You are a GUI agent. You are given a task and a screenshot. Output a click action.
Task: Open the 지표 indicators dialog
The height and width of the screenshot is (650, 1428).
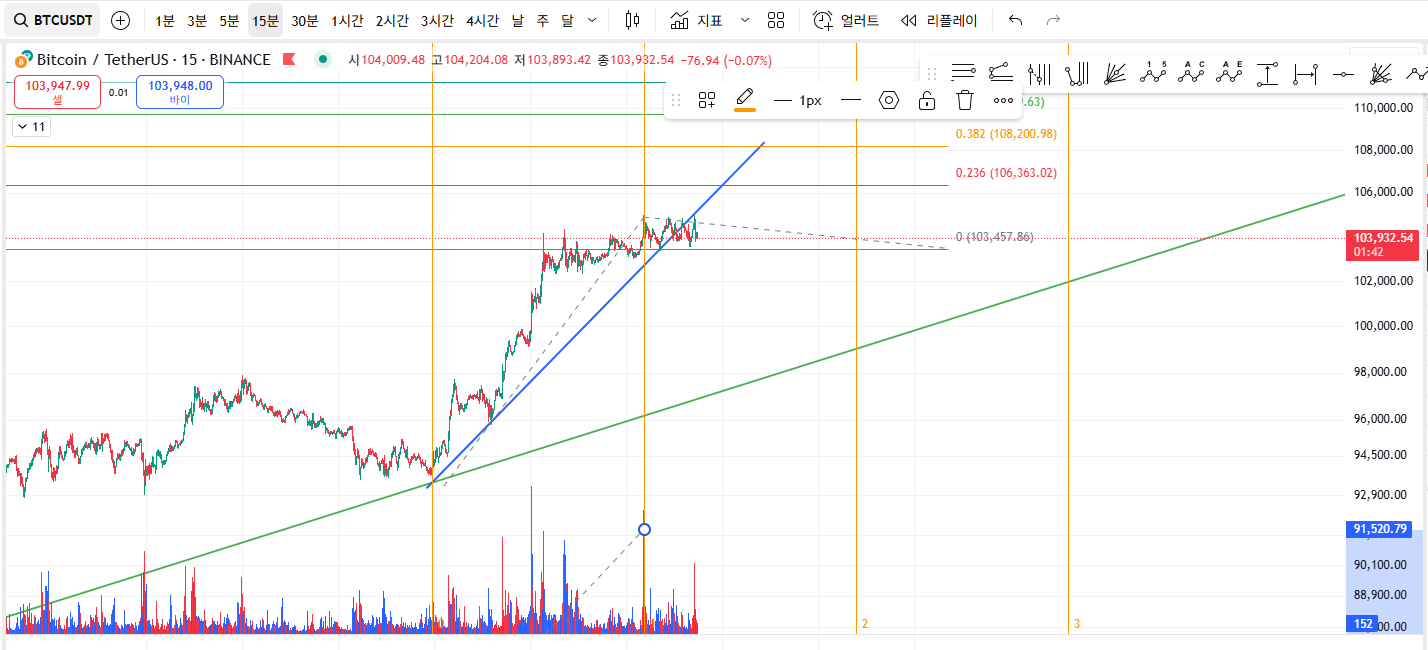(x=697, y=20)
